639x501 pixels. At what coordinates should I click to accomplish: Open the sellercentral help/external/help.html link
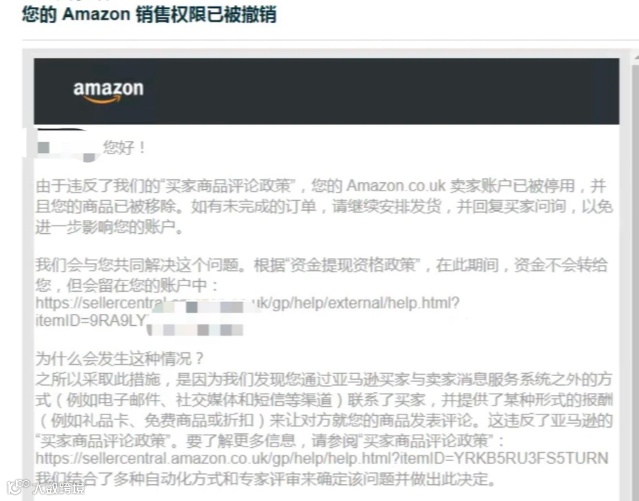pos(247,304)
